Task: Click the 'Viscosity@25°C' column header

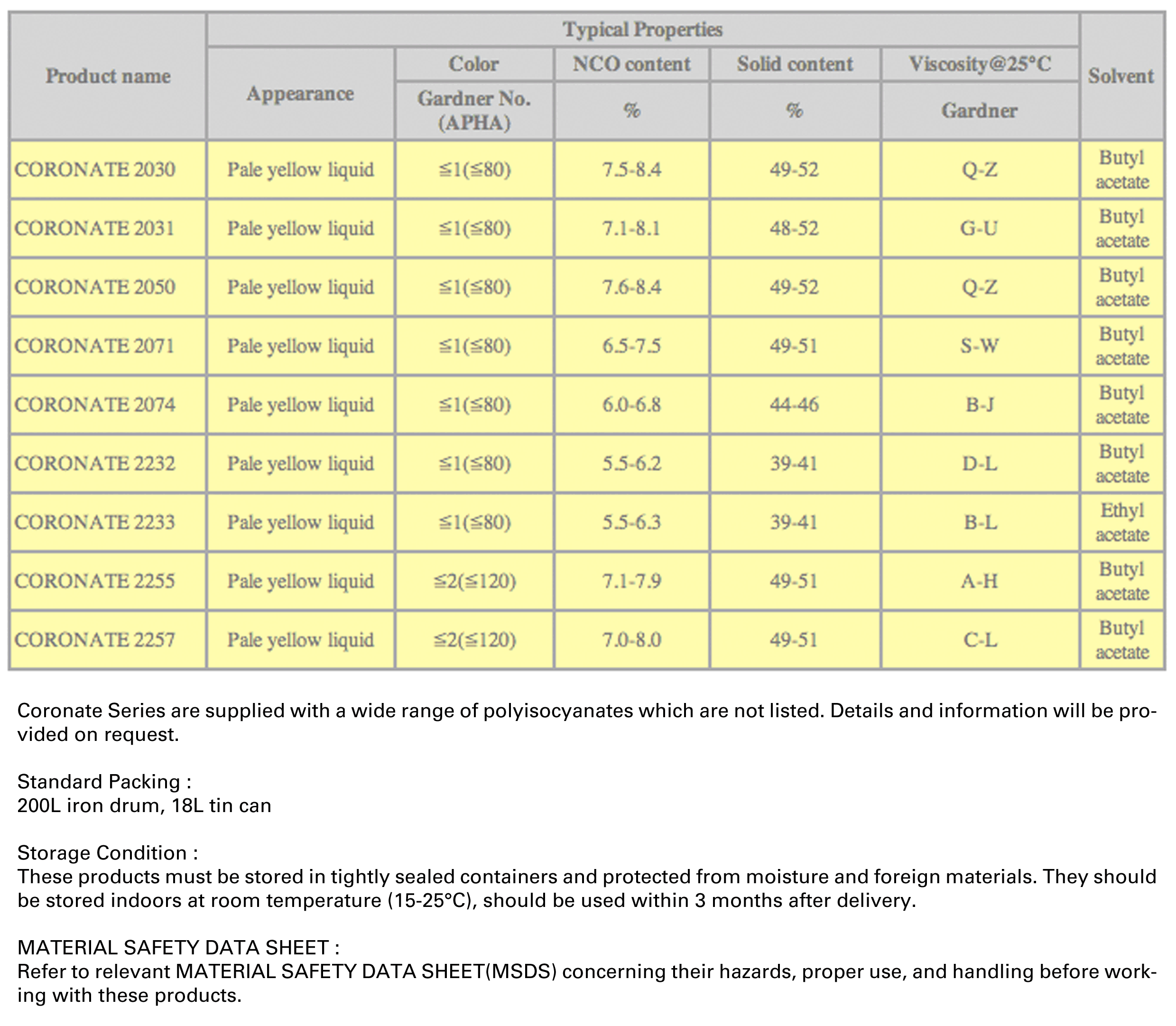Action: (x=980, y=64)
